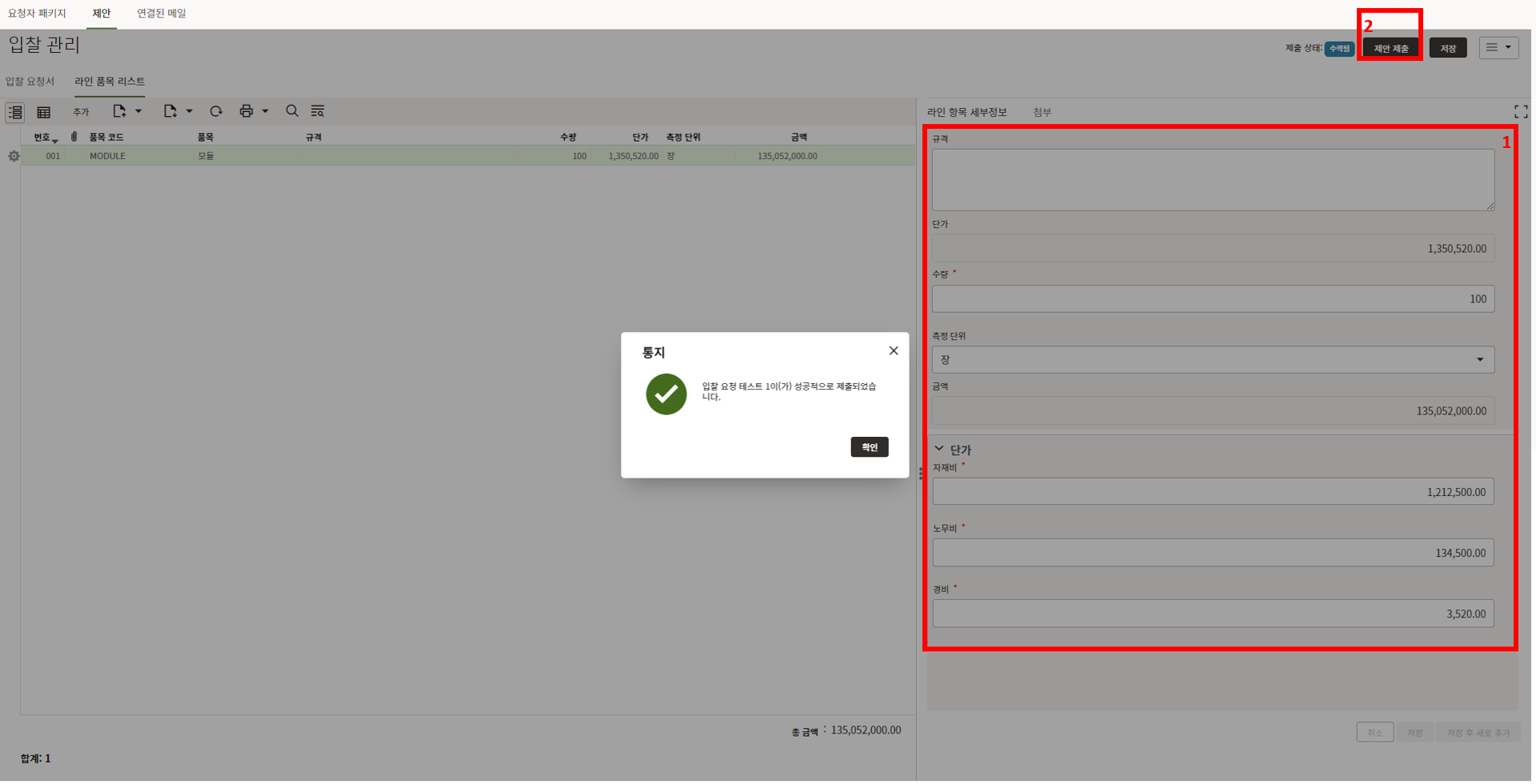The width and height of the screenshot is (1536, 784).
Task: Collapse the 단가 section chevron
Action: (939, 449)
